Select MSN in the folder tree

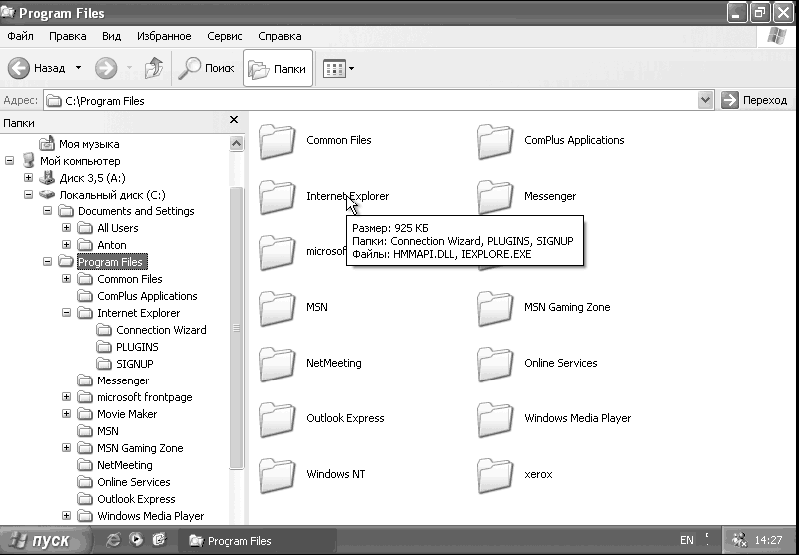click(108, 431)
